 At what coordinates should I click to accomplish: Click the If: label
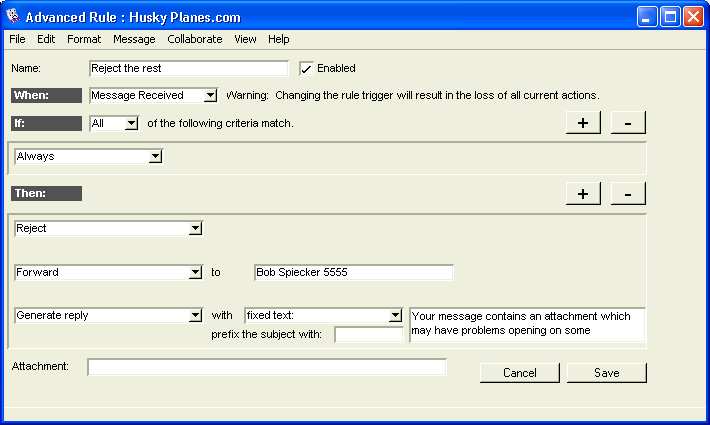(x=46, y=124)
